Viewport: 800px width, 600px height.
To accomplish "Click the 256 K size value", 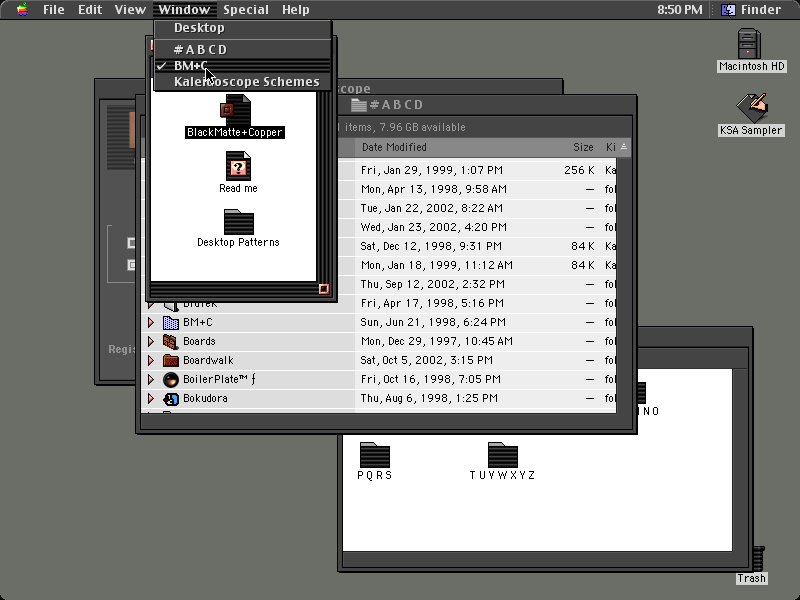I will [579, 170].
